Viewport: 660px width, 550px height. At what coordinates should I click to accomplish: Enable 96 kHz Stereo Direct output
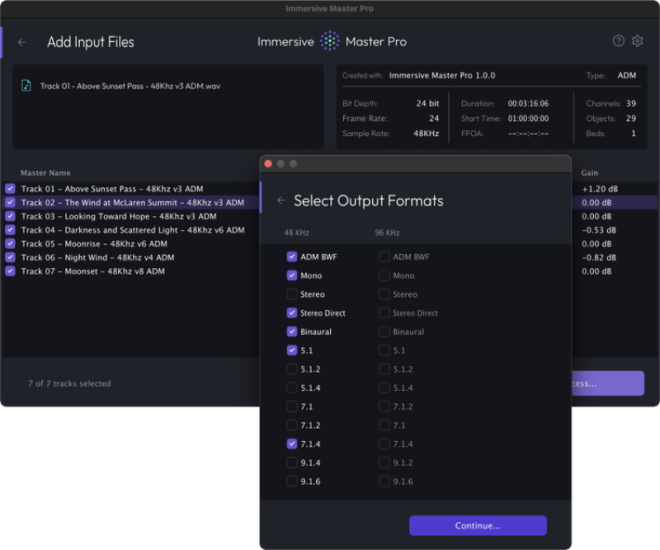click(x=384, y=313)
